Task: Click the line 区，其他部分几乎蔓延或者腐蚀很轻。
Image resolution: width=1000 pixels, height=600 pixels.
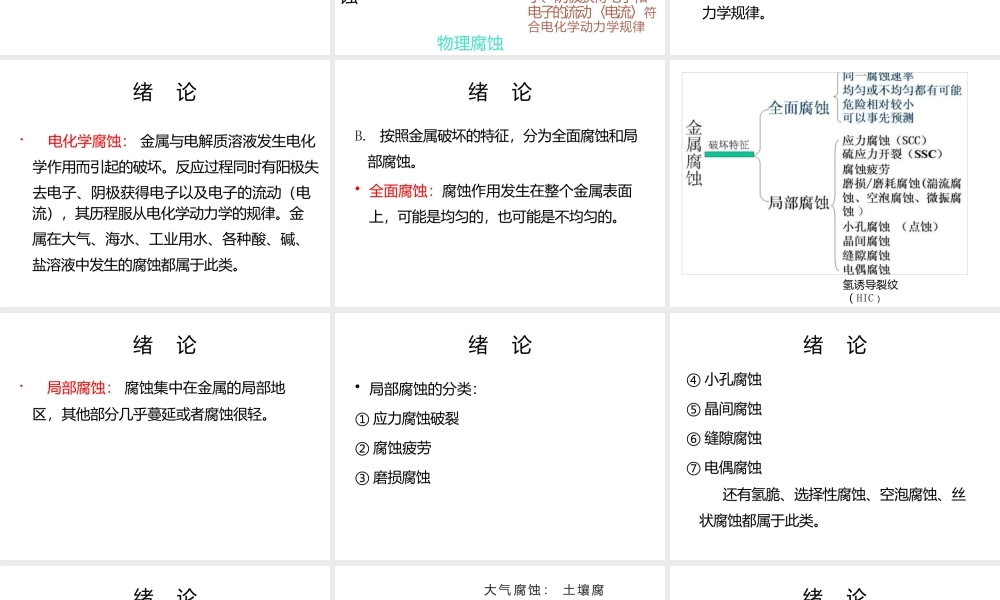Action: click(152, 414)
